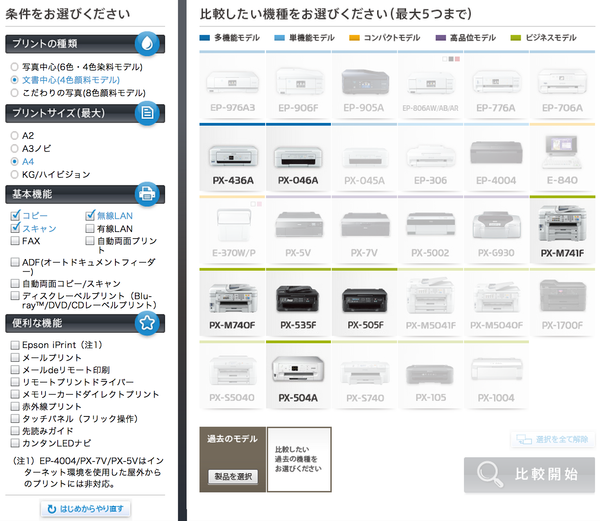Uncheck the コピー checkbox
This screenshot has width=600, height=521.
(x=15, y=216)
